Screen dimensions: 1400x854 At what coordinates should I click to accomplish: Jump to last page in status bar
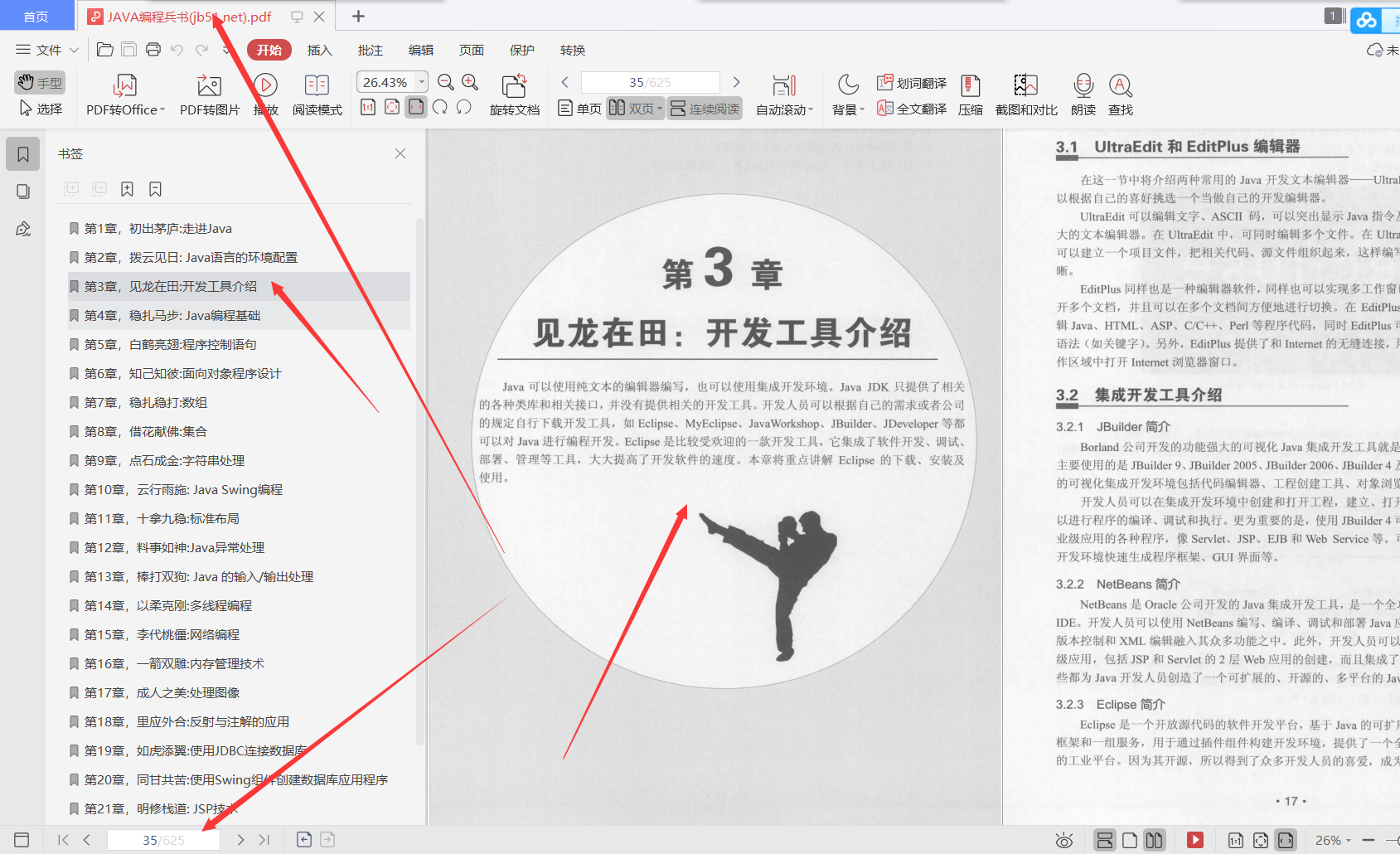click(x=264, y=840)
